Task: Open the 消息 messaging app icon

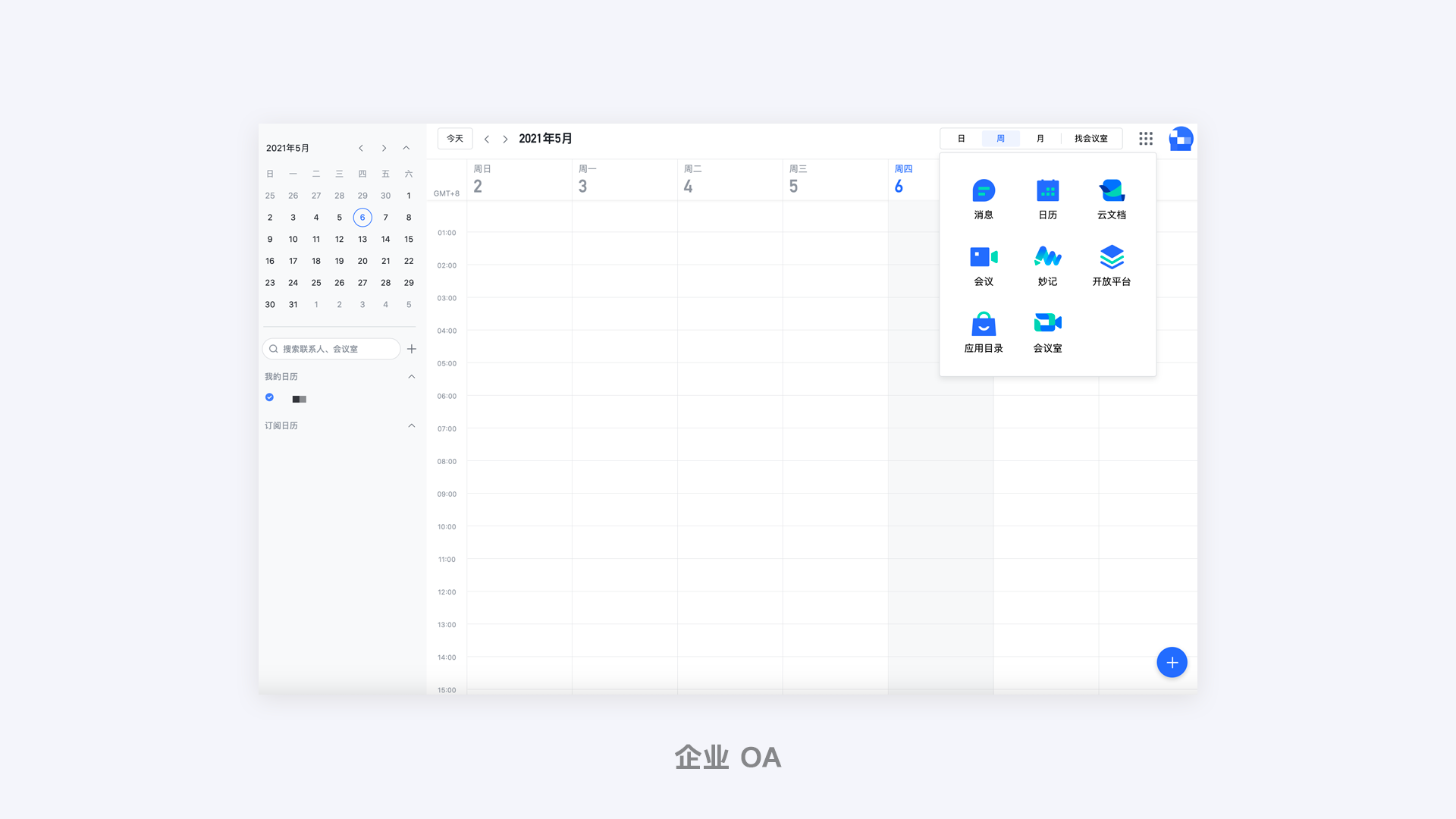Action: 984,191
